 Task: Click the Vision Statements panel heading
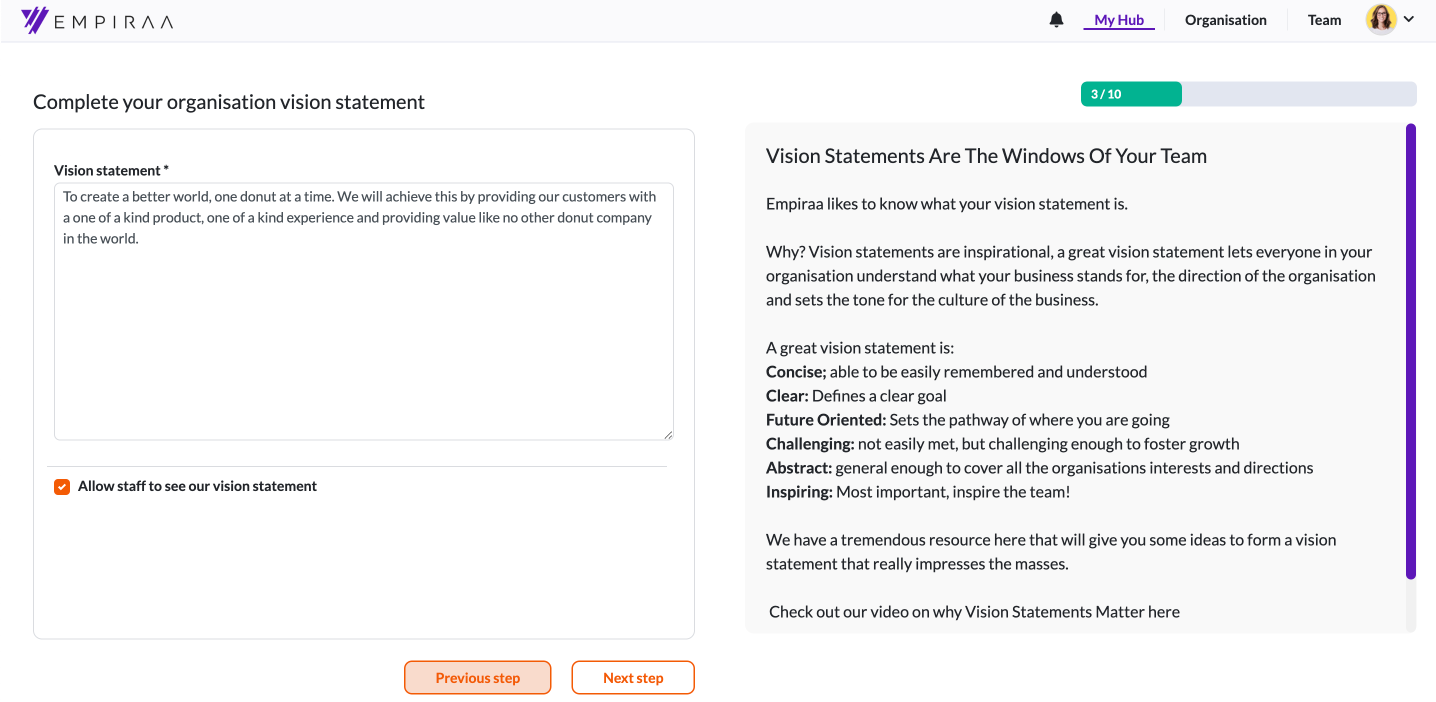point(986,156)
